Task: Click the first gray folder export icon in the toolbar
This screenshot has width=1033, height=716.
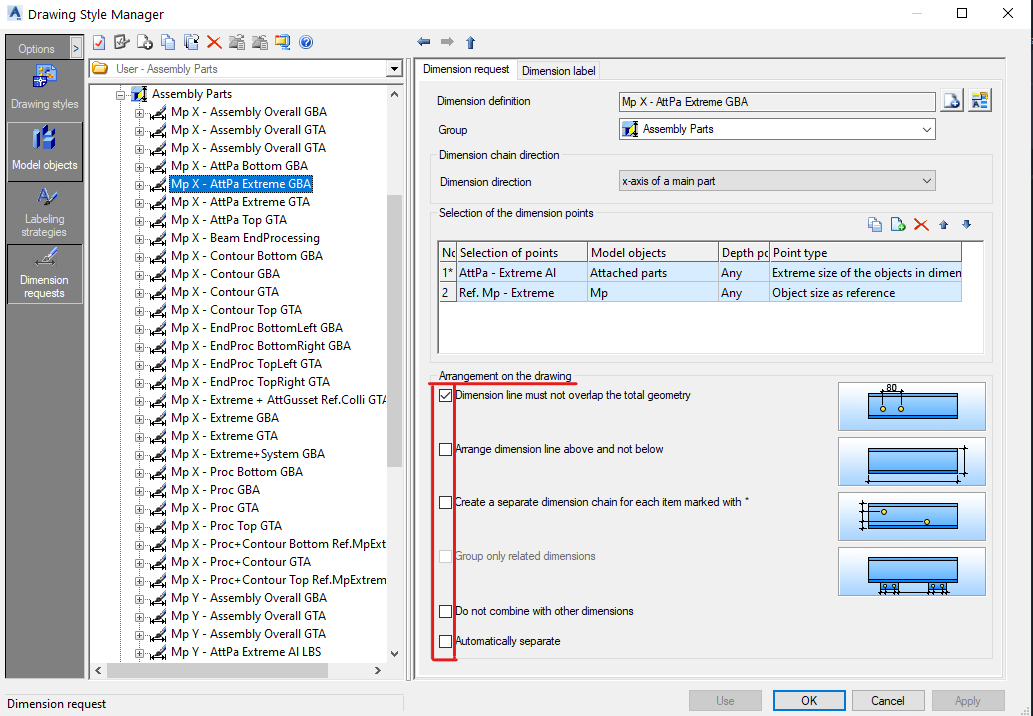Action: coord(237,43)
